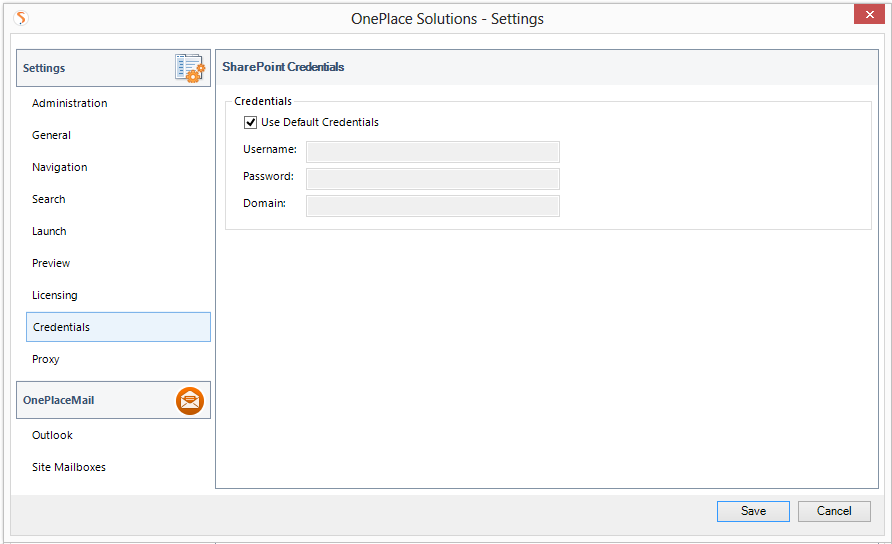The height and width of the screenshot is (544, 892).
Task: Open the Search settings section
Action: 48,199
